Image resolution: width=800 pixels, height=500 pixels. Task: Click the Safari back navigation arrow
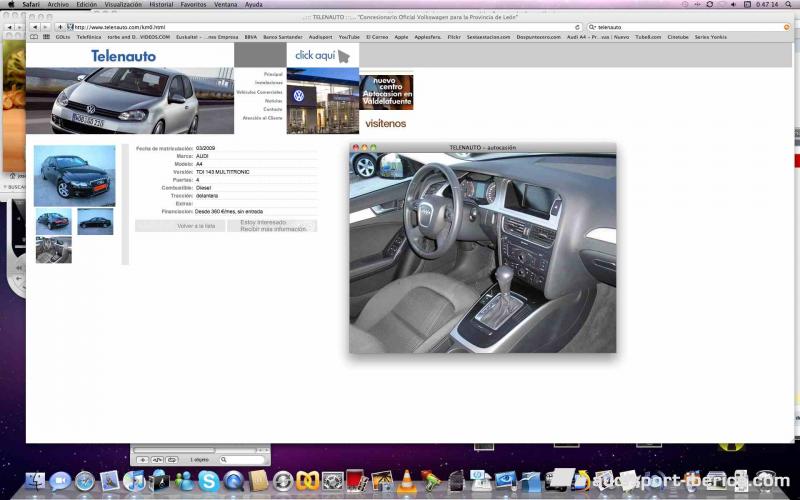37,27
